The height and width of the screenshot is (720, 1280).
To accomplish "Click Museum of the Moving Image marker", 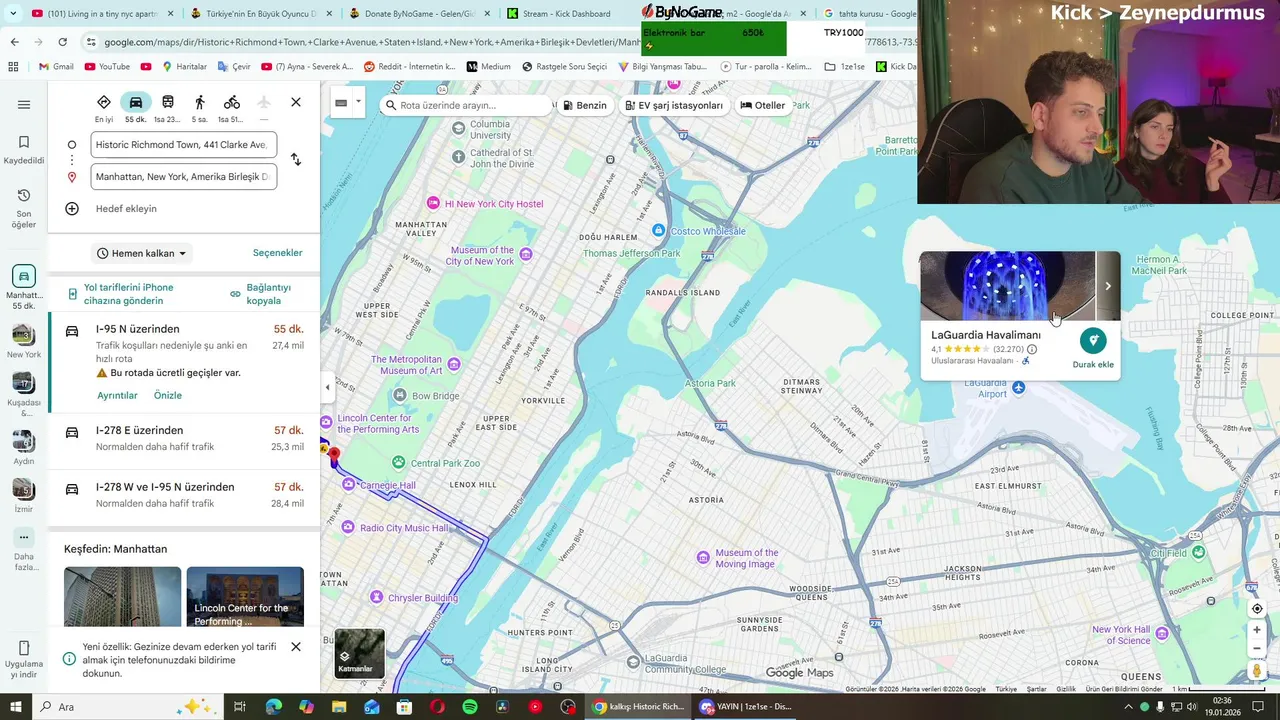I will [x=703, y=557].
